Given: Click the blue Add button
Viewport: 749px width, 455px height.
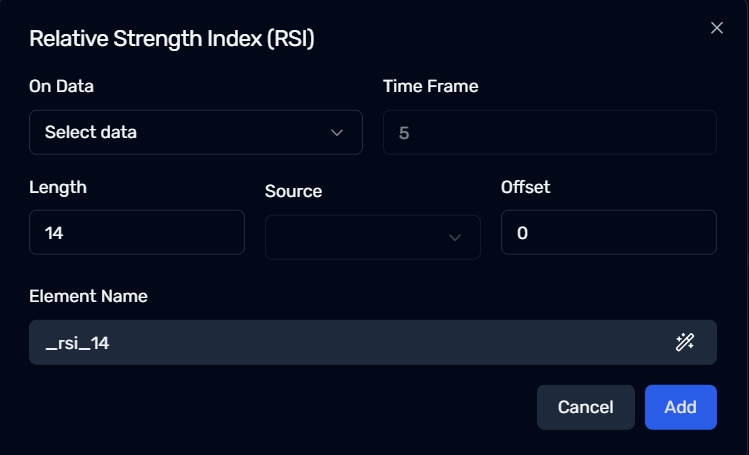Looking at the screenshot, I should coord(681,407).
